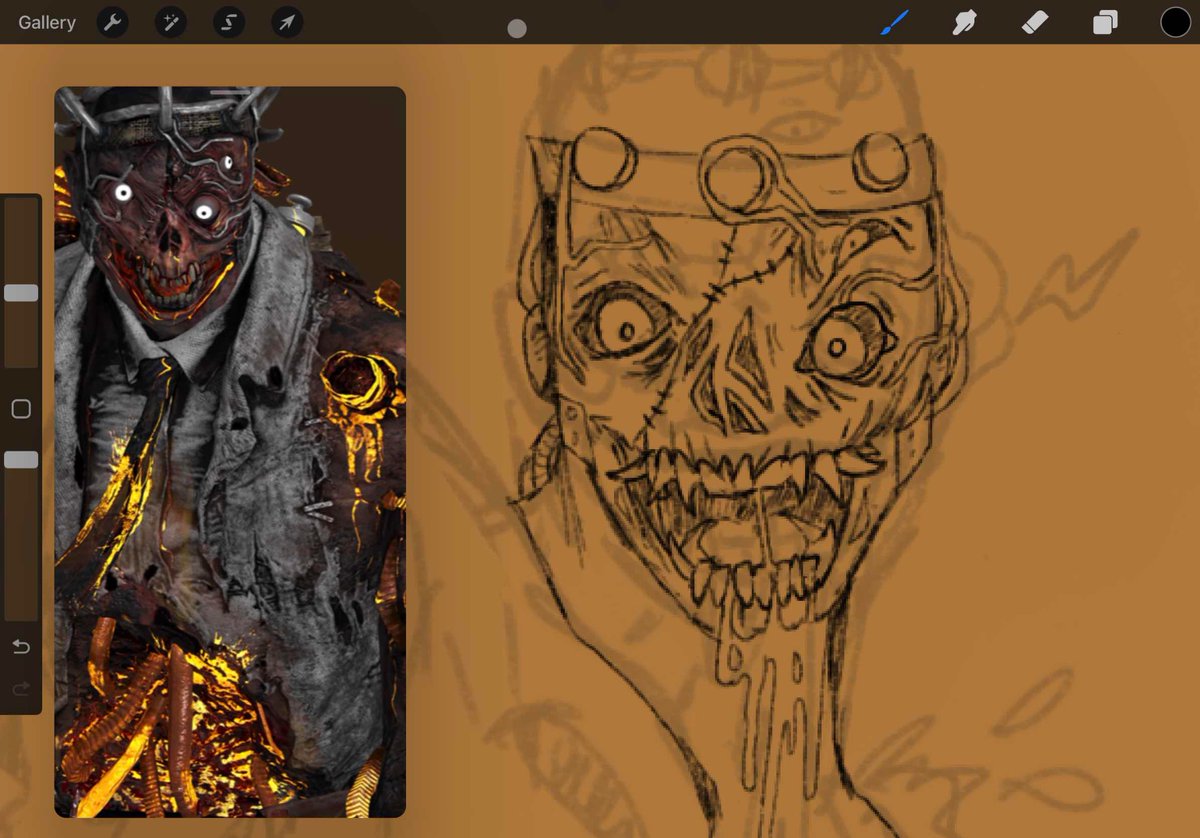Select the Eraser tool

point(1035,22)
